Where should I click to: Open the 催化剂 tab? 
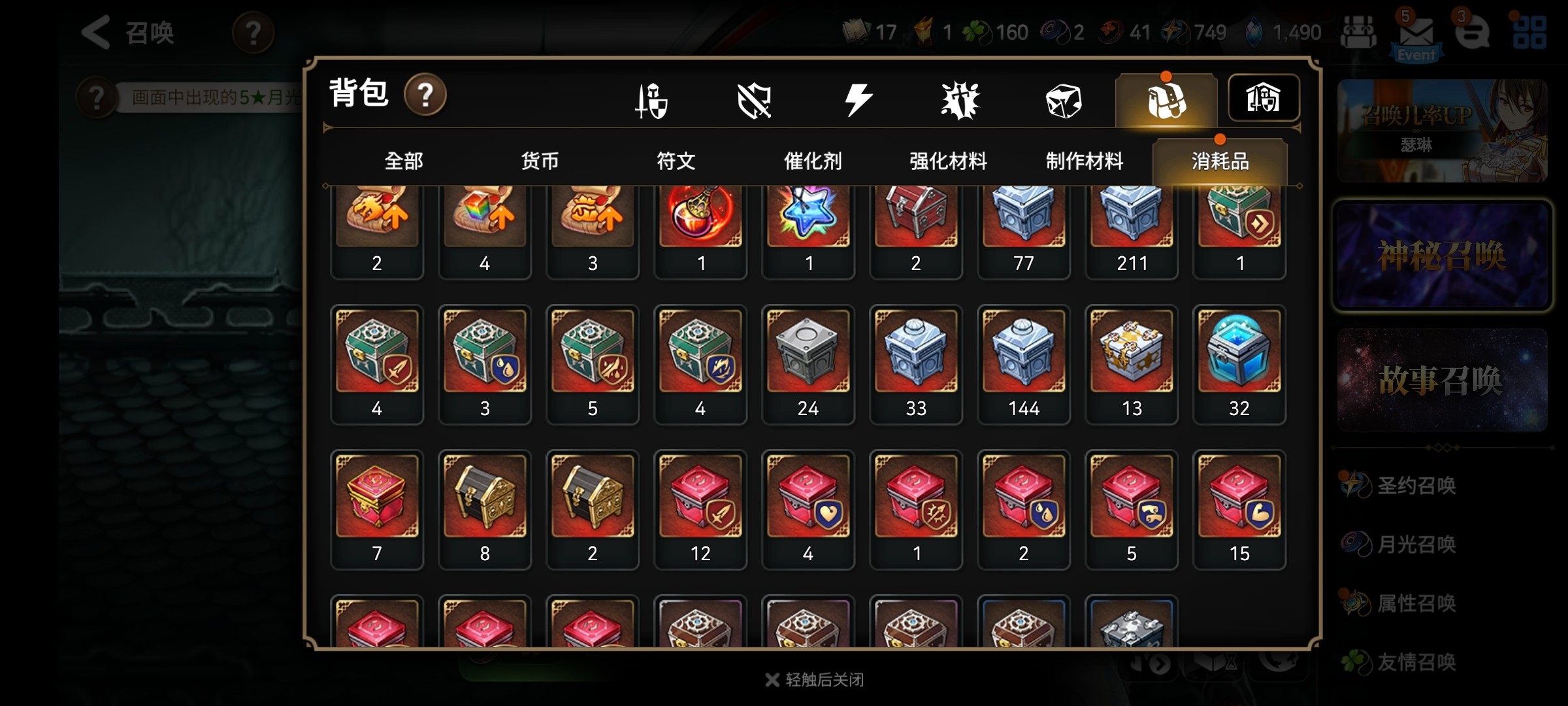pos(812,161)
